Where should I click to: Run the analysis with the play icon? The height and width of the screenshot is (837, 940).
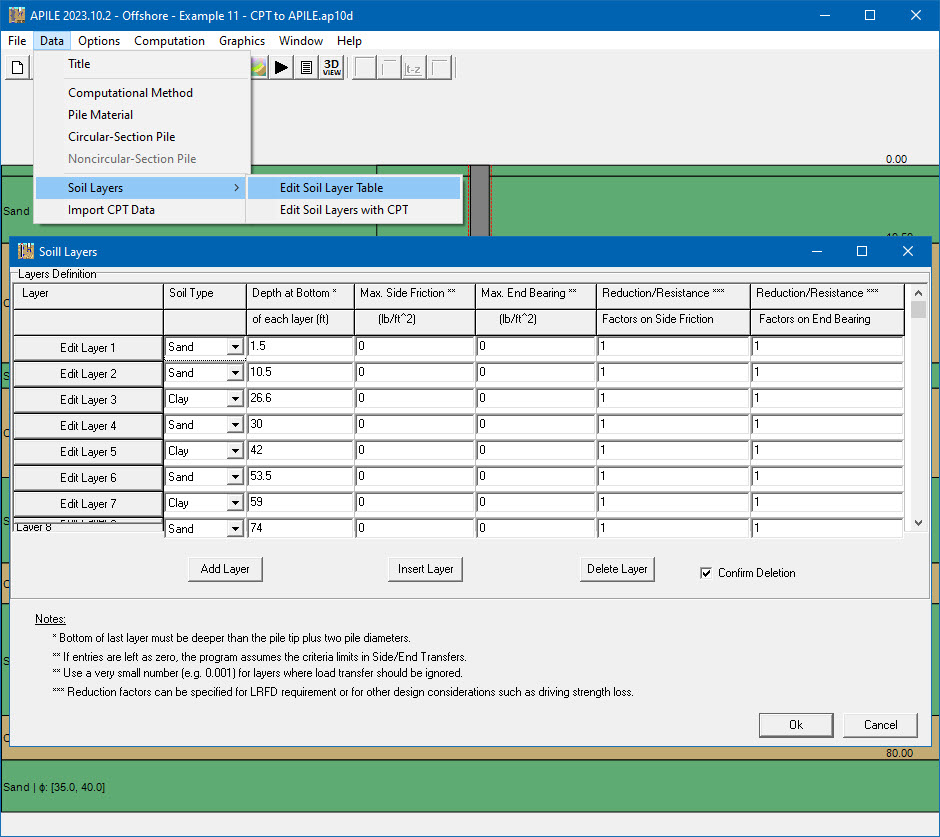tap(281, 67)
